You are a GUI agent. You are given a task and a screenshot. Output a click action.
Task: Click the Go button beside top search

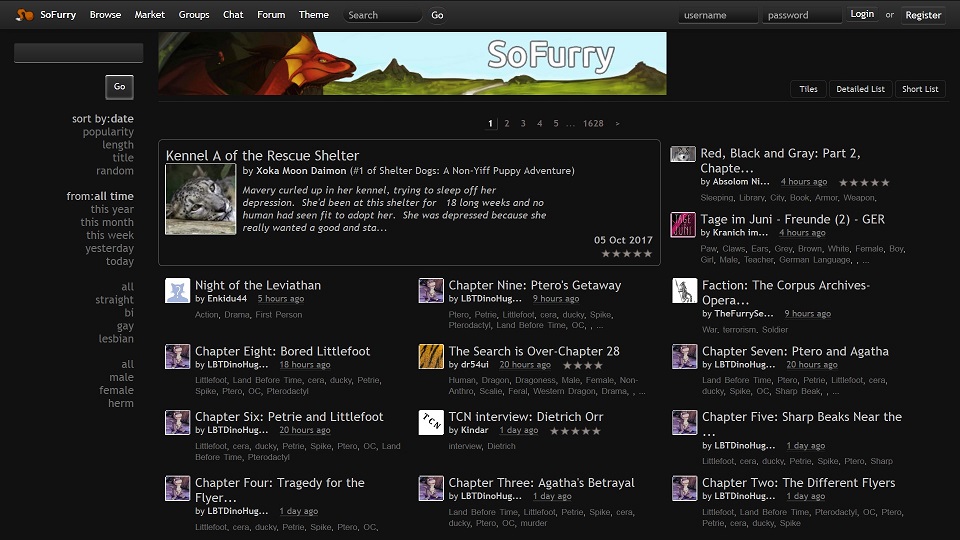pos(437,15)
